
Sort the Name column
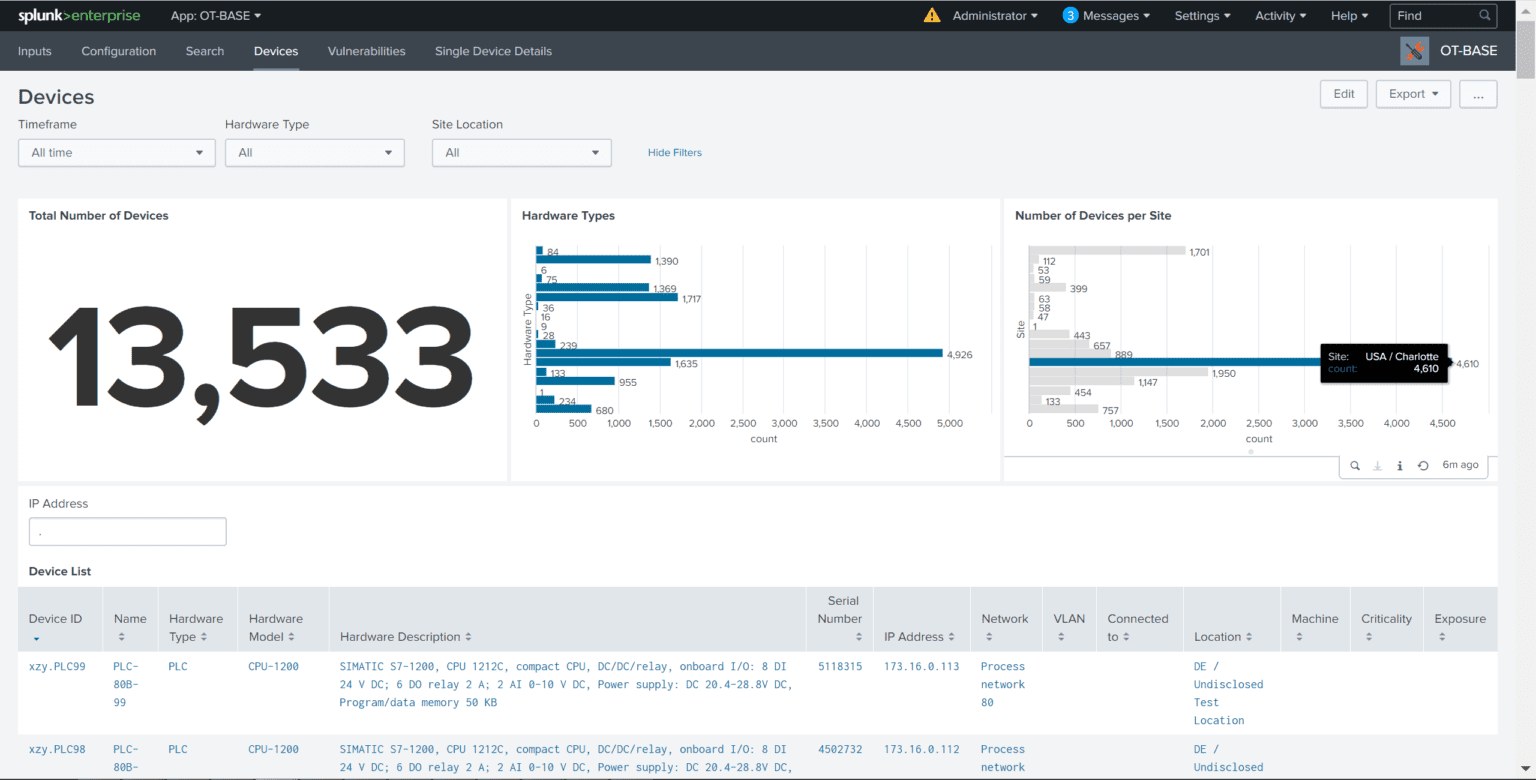(122, 637)
